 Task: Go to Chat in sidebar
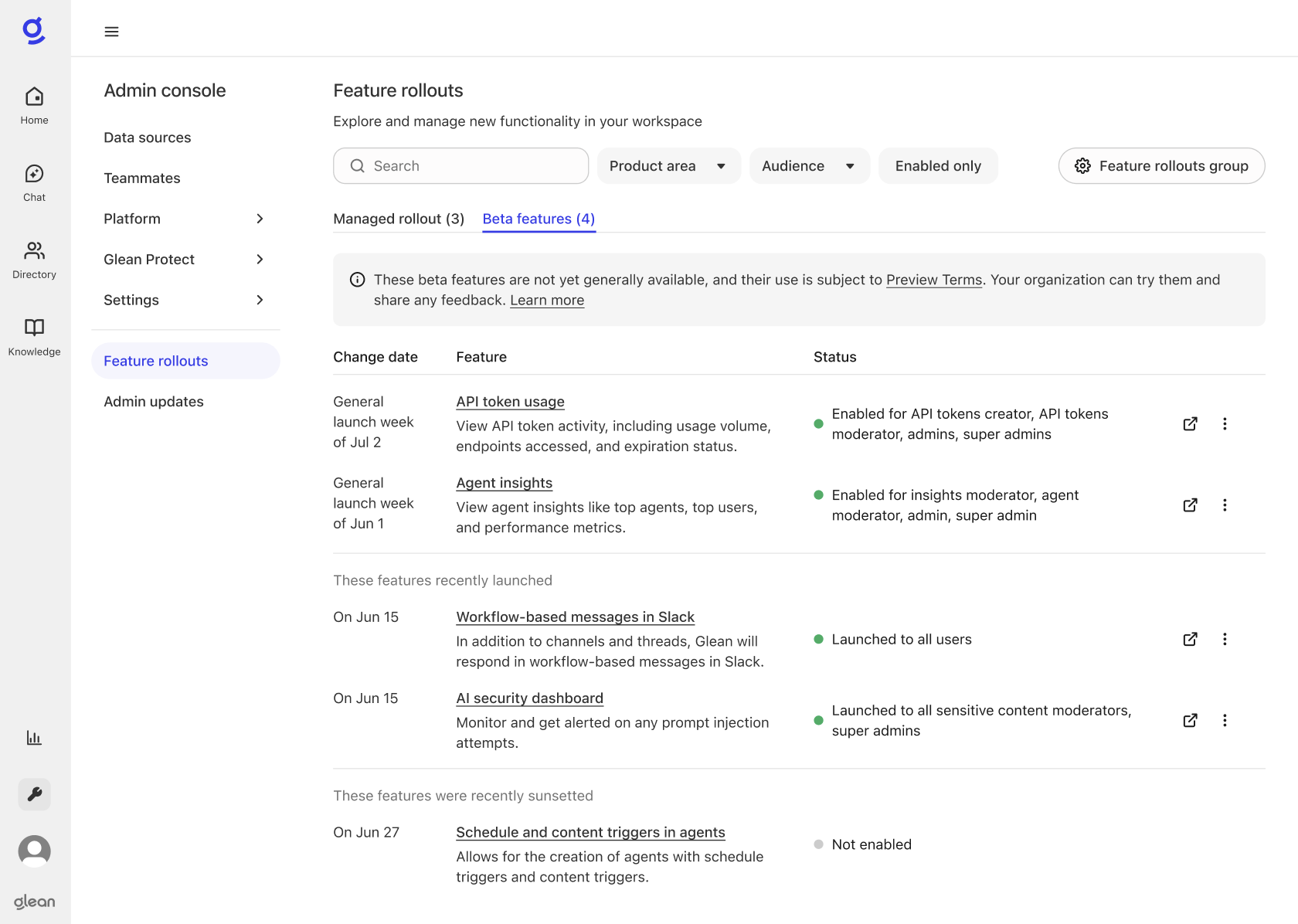tap(34, 182)
